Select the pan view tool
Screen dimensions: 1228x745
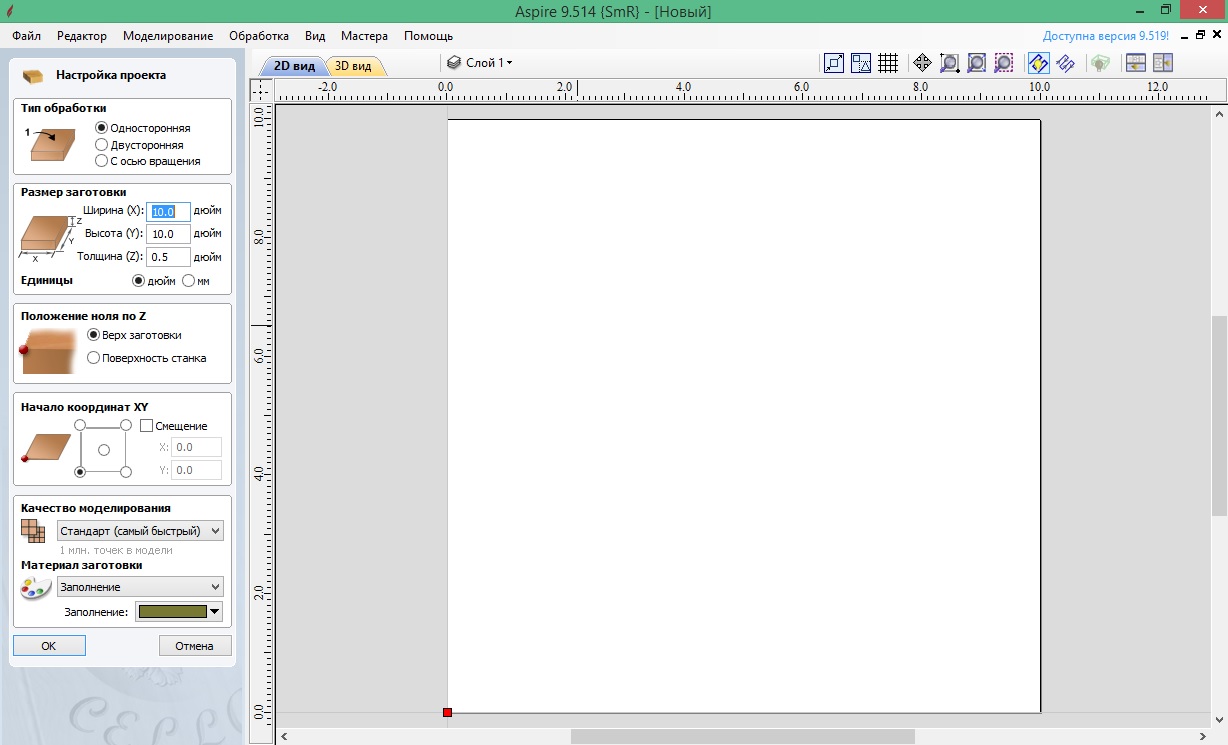(x=922, y=63)
